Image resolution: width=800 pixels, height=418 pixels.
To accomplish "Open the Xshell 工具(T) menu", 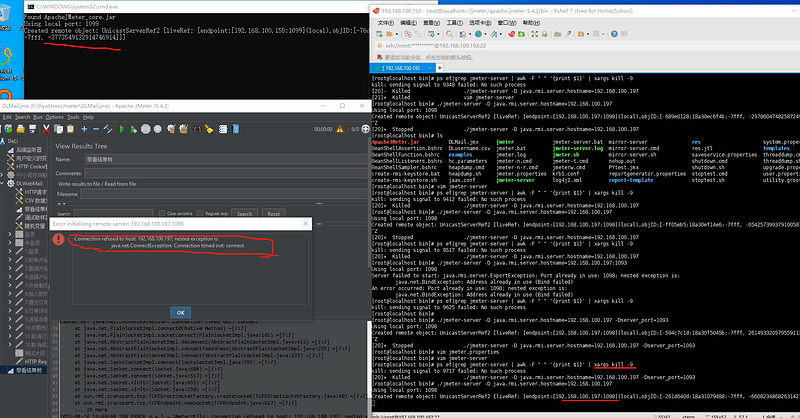I will coord(454,23).
